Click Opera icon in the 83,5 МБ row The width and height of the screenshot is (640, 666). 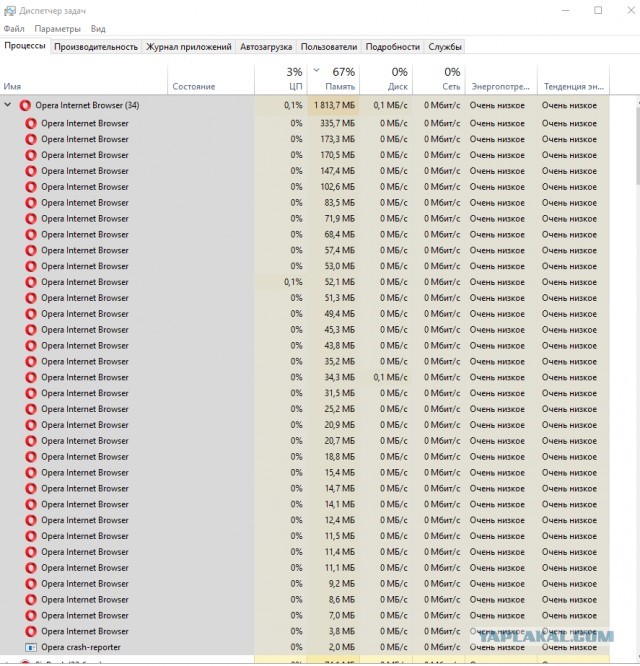click(x=31, y=203)
